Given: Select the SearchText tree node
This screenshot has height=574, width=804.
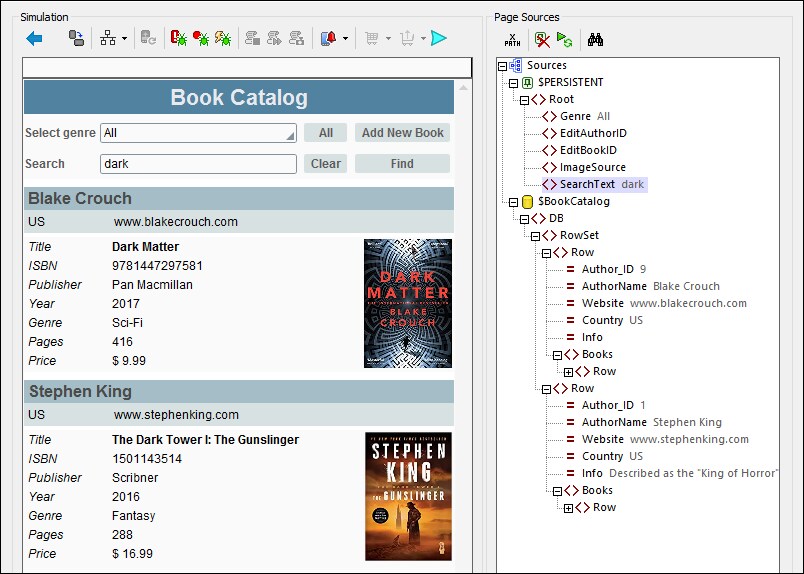Looking at the screenshot, I should (x=587, y=185).
